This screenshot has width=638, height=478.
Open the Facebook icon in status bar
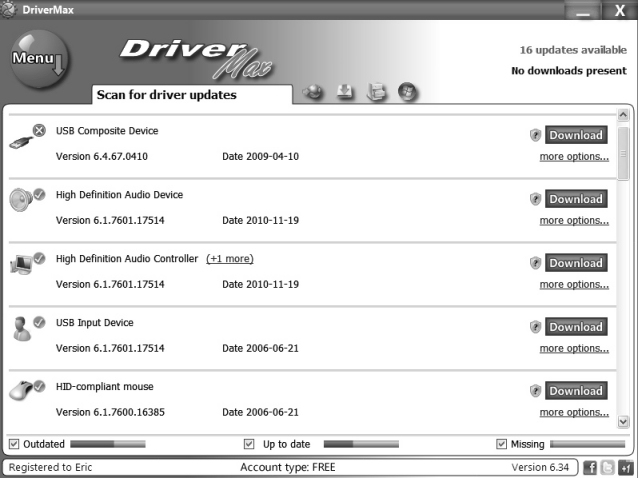point(590,467)
